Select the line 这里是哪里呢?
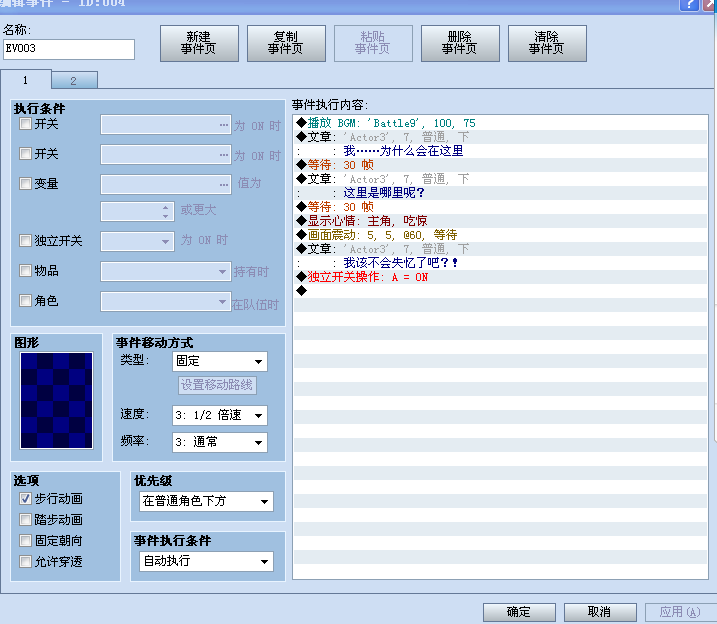 click(x=500, y=193)
